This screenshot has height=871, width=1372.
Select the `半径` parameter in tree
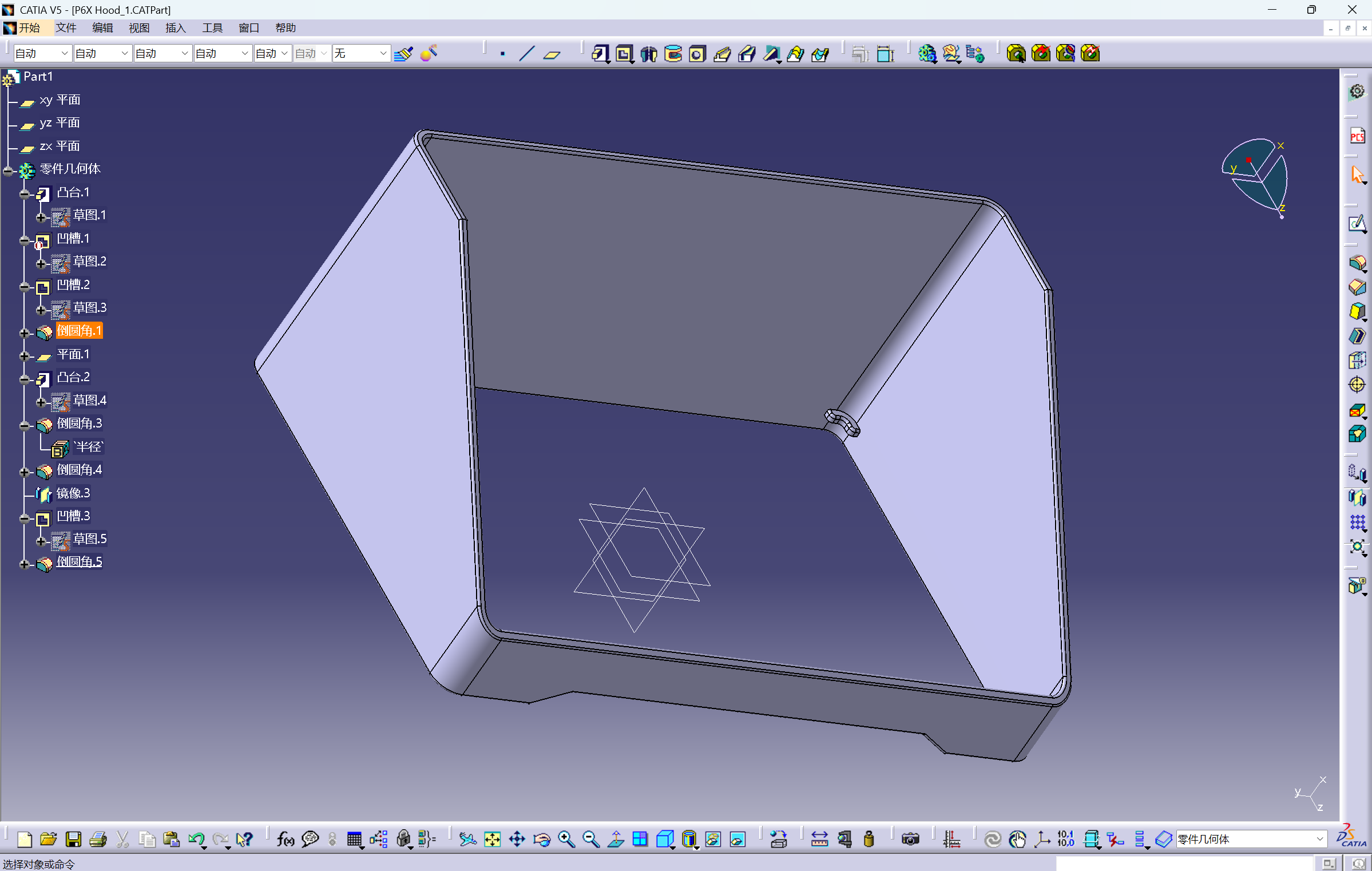tap(89, 447)
